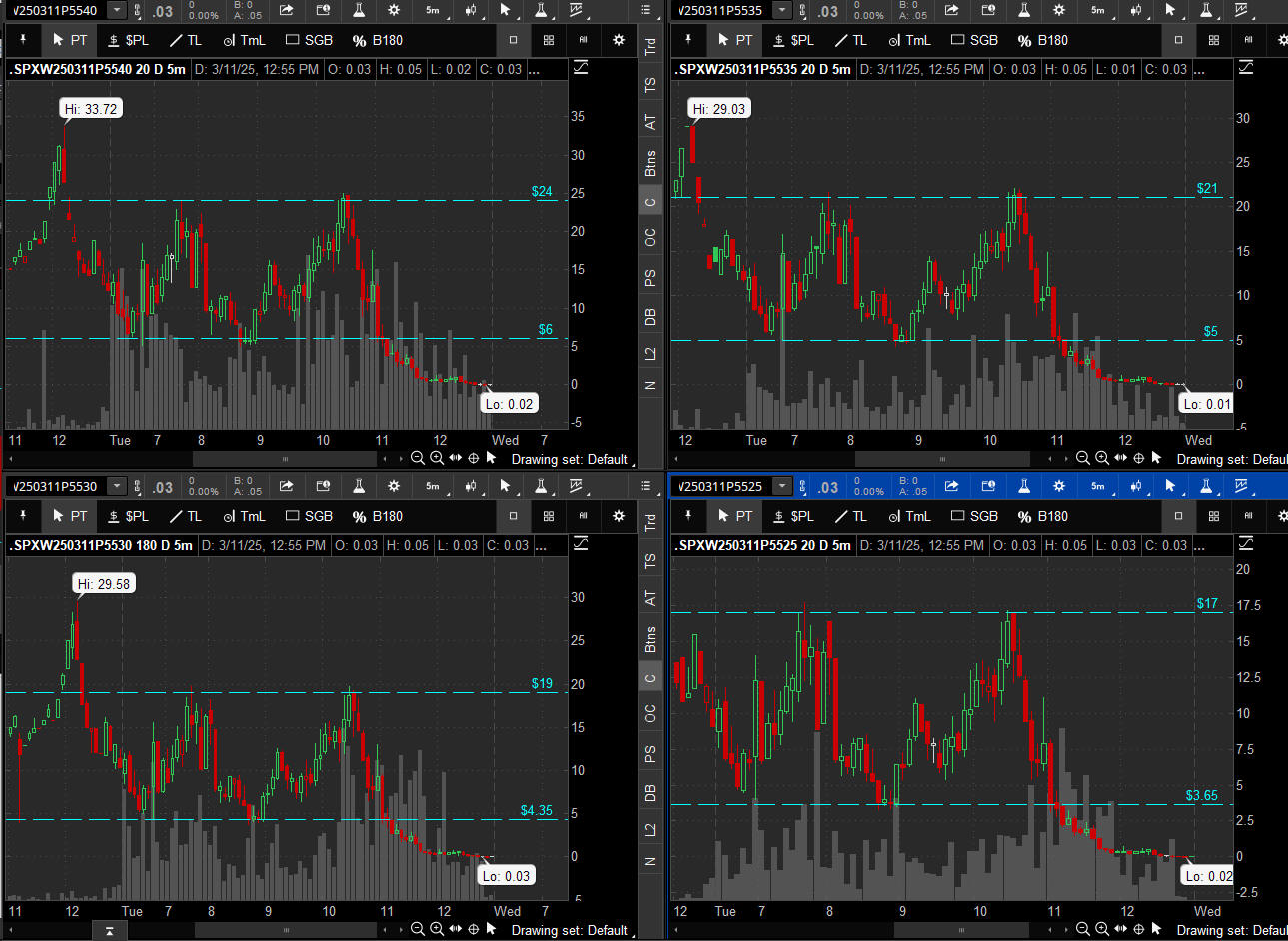Open studies flask icon on P5535 chart
1288x941 pixels.
[x=1024, y=11]
